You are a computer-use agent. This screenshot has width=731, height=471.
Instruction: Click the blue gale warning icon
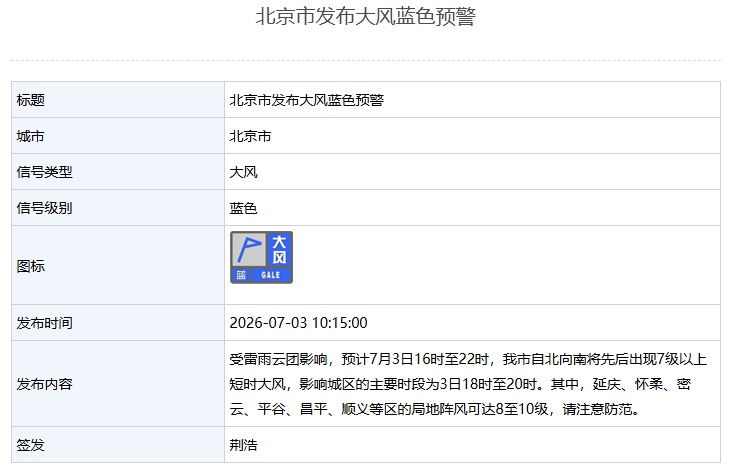point(262,257)
